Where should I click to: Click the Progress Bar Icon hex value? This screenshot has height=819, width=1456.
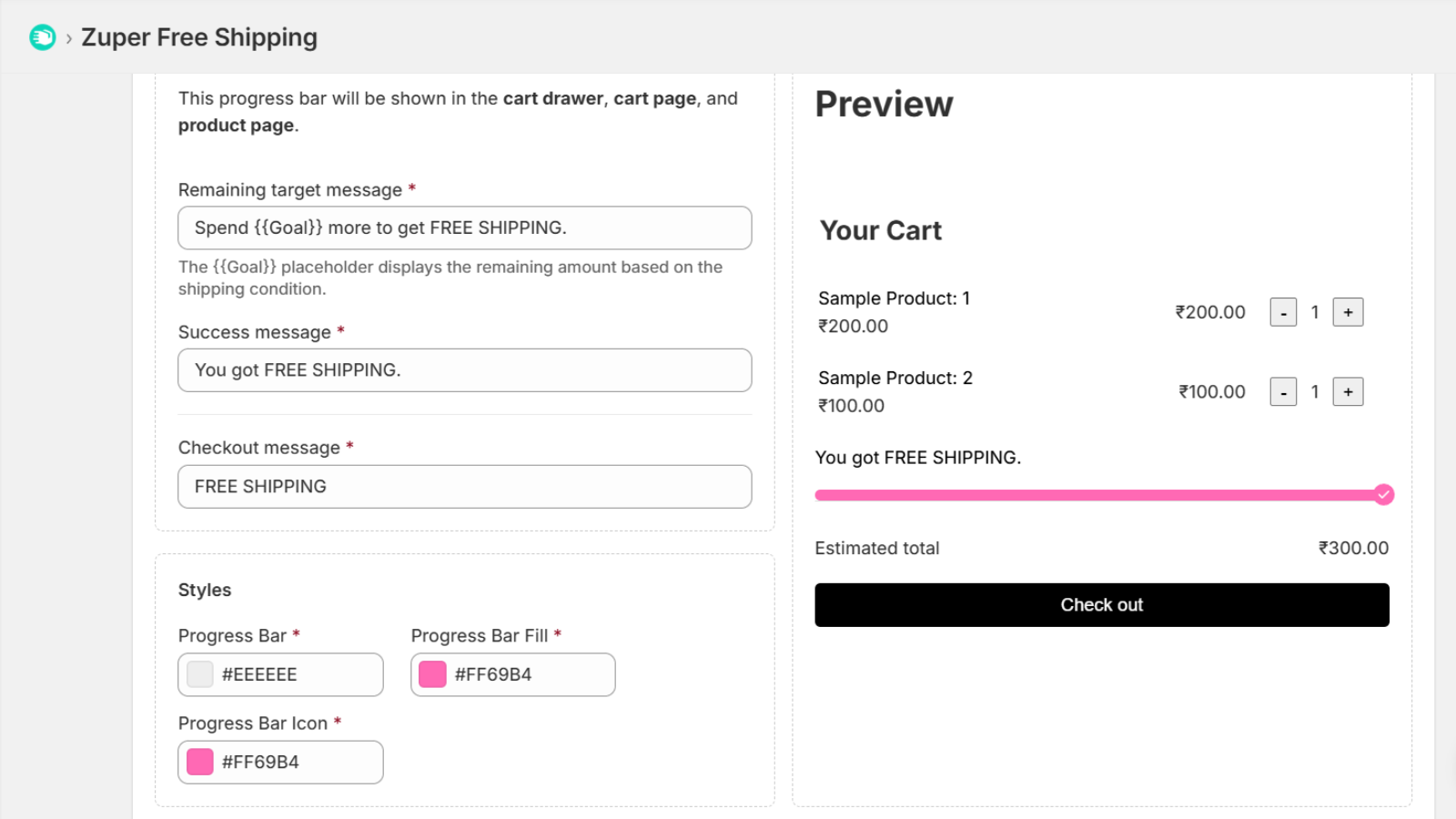pyautogui.click(x=260, y=762)
